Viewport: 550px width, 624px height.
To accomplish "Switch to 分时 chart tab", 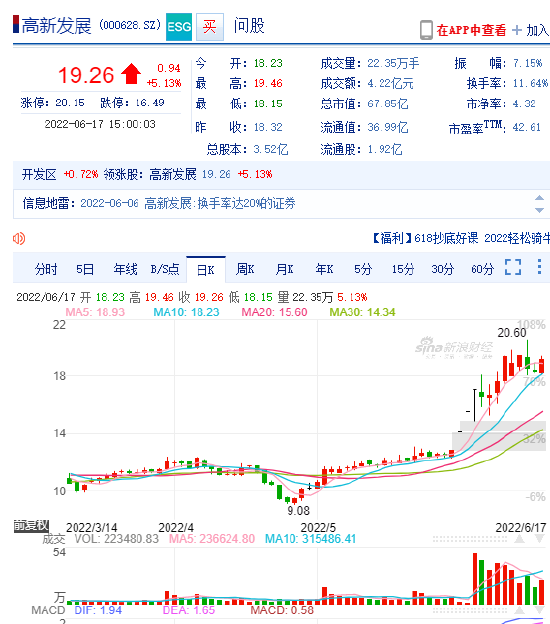I will pos(46,269).
